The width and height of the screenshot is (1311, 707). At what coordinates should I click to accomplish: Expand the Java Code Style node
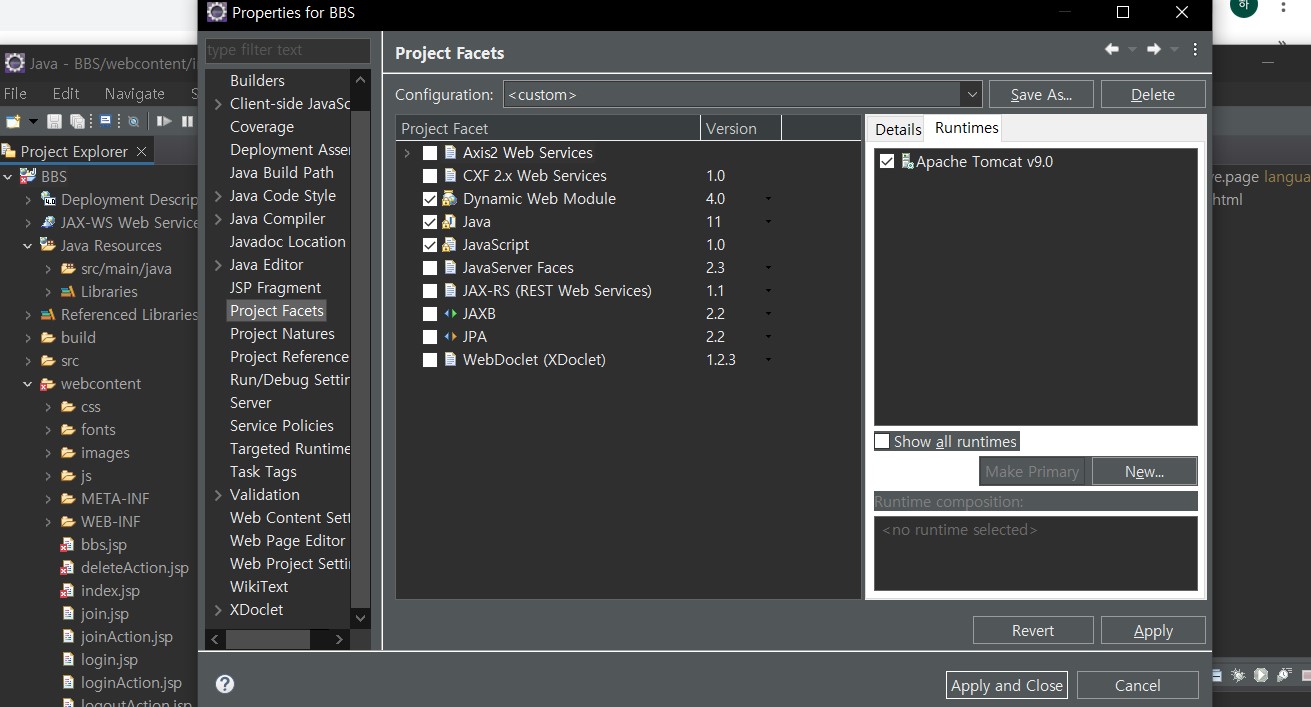point(218,196)
